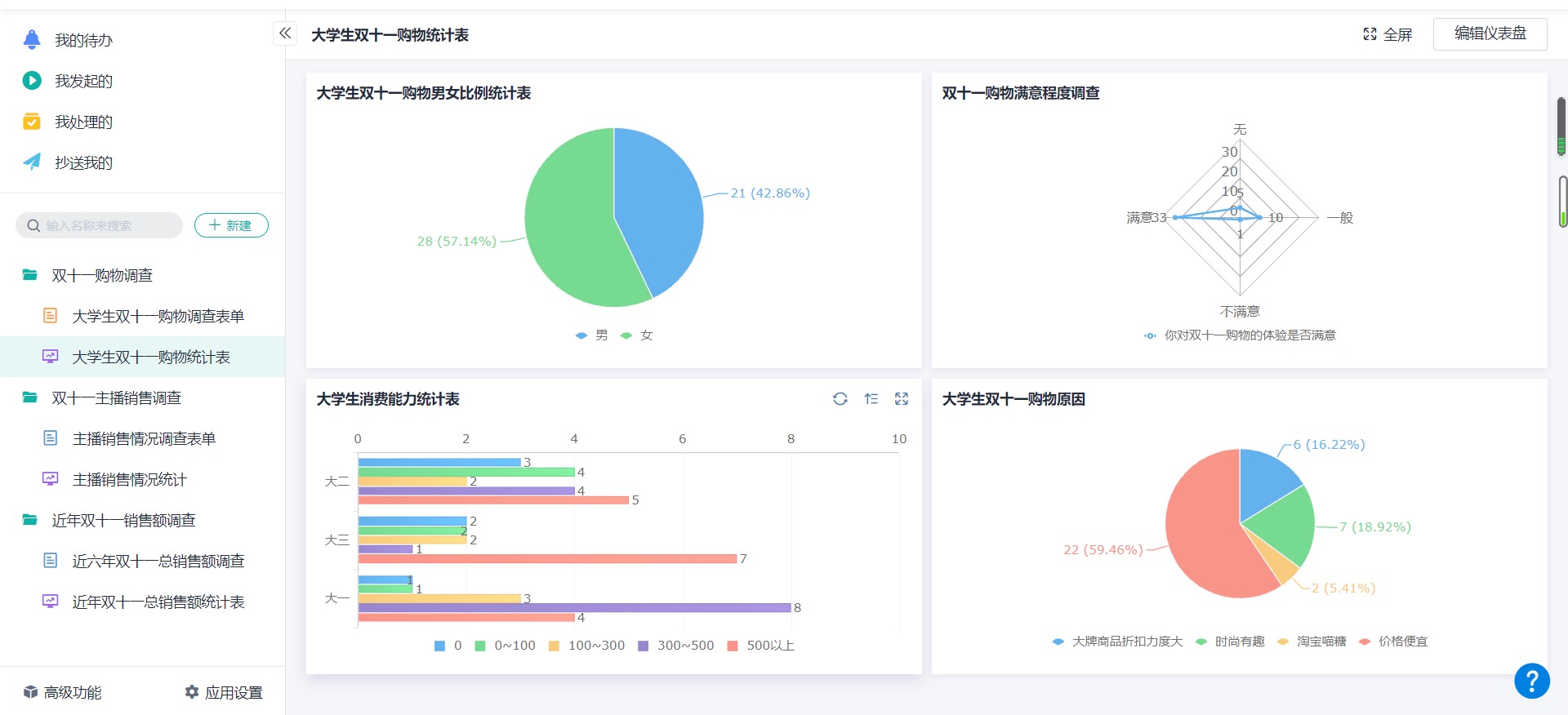Toggle the 500以上 legend series
The height and width of the screenshot is (715, 1568).
point(761,646)
